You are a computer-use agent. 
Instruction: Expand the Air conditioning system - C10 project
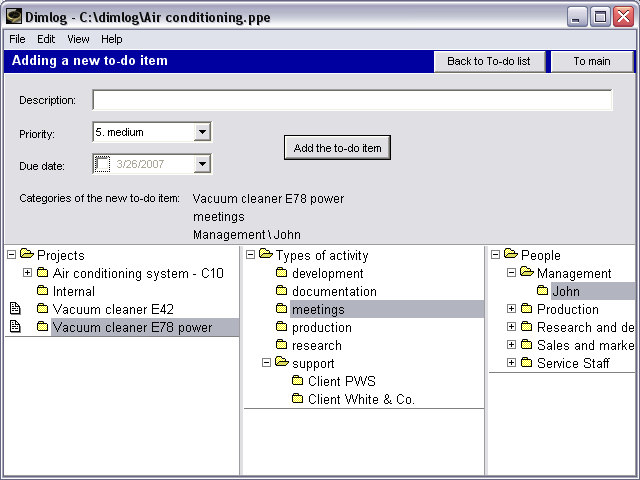pos(27,273)
